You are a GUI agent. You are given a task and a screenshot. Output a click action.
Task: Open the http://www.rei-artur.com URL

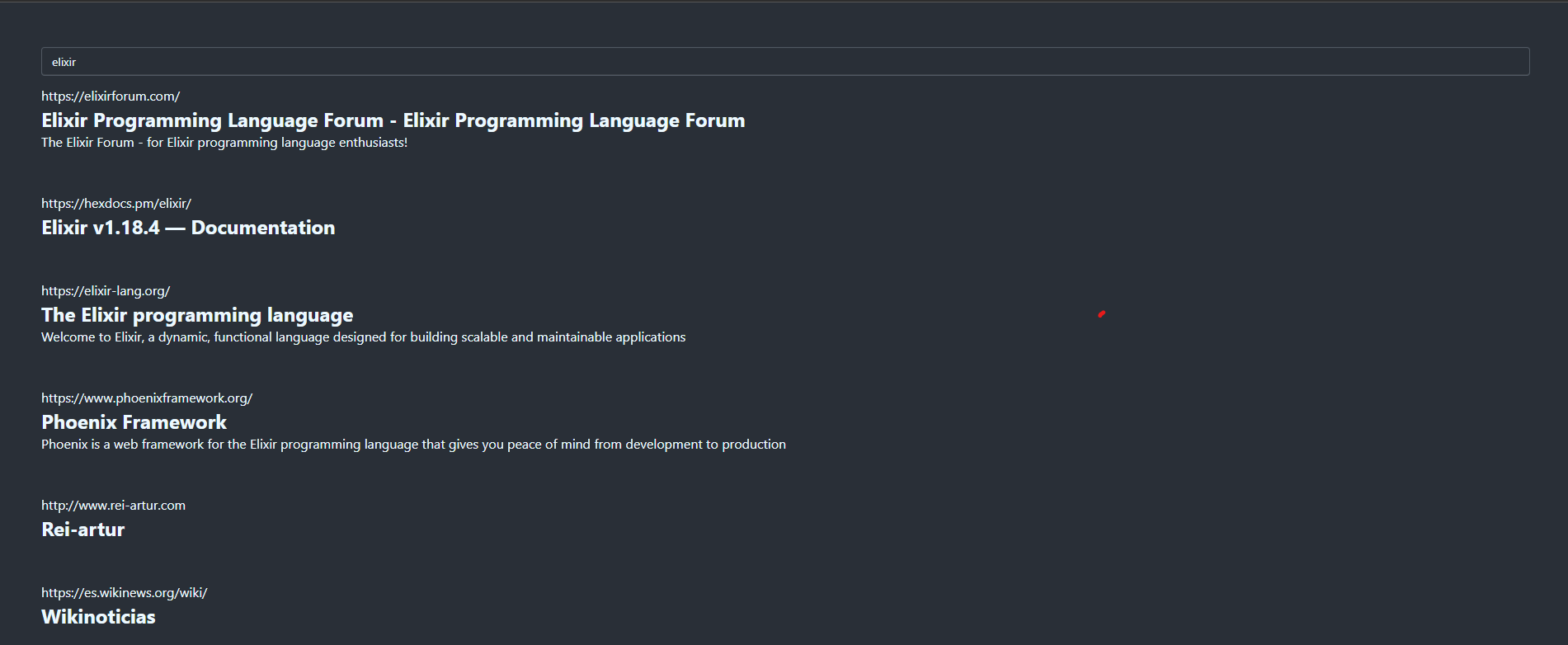113,506
